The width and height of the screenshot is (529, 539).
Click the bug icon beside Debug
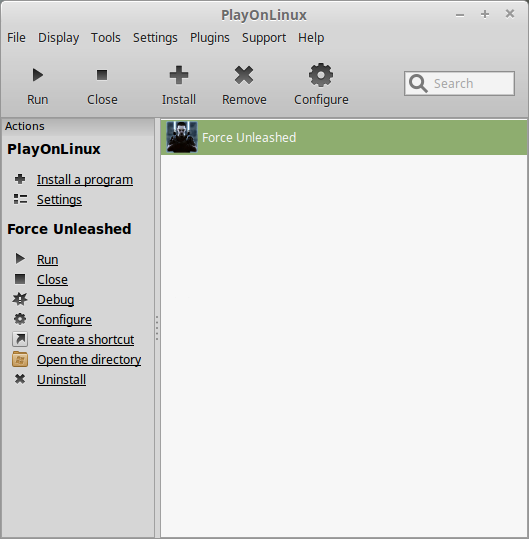coord(20,299)
